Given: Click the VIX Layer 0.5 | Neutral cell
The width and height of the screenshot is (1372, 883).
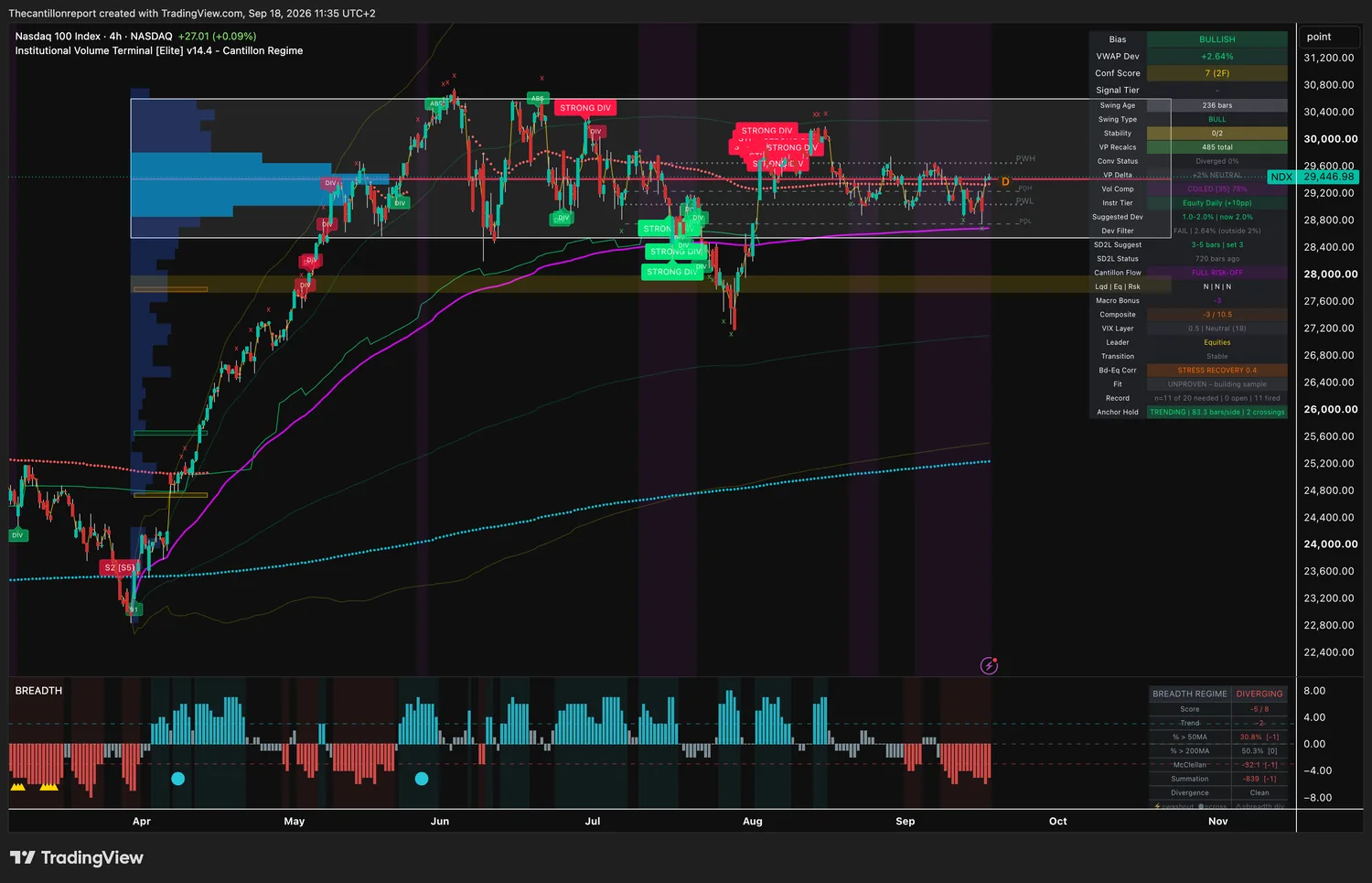Looking at the screenshot, I should pos(1217,328).
